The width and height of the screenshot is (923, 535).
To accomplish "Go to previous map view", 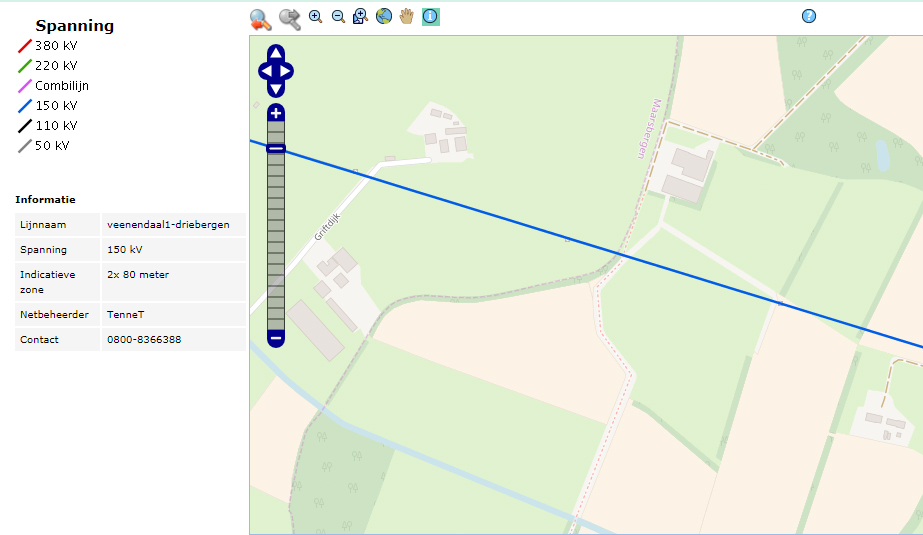I will [261, 18].
